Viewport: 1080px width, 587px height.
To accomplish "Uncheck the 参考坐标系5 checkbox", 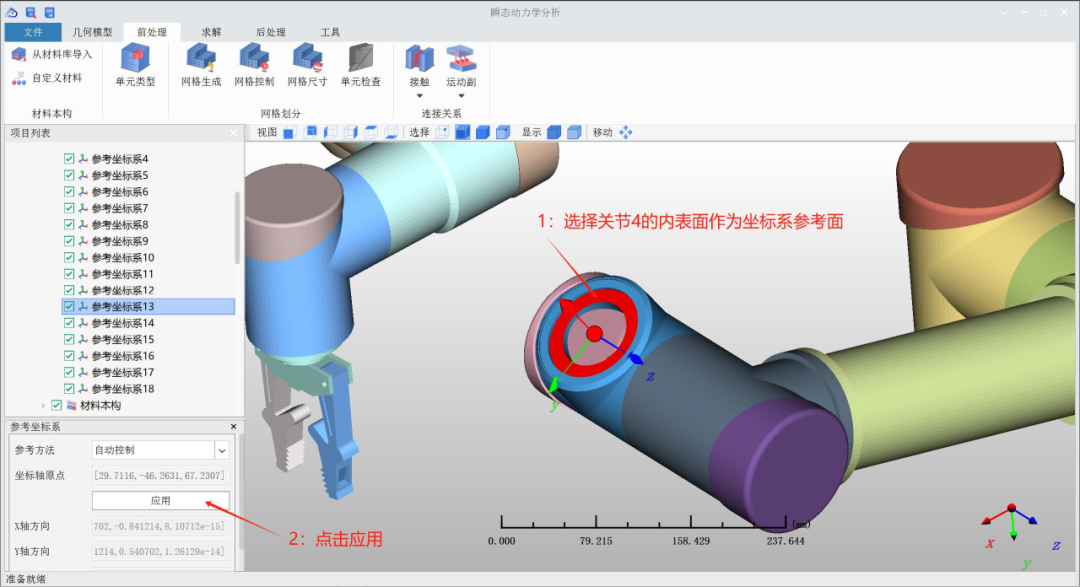I will pos(69,175).
